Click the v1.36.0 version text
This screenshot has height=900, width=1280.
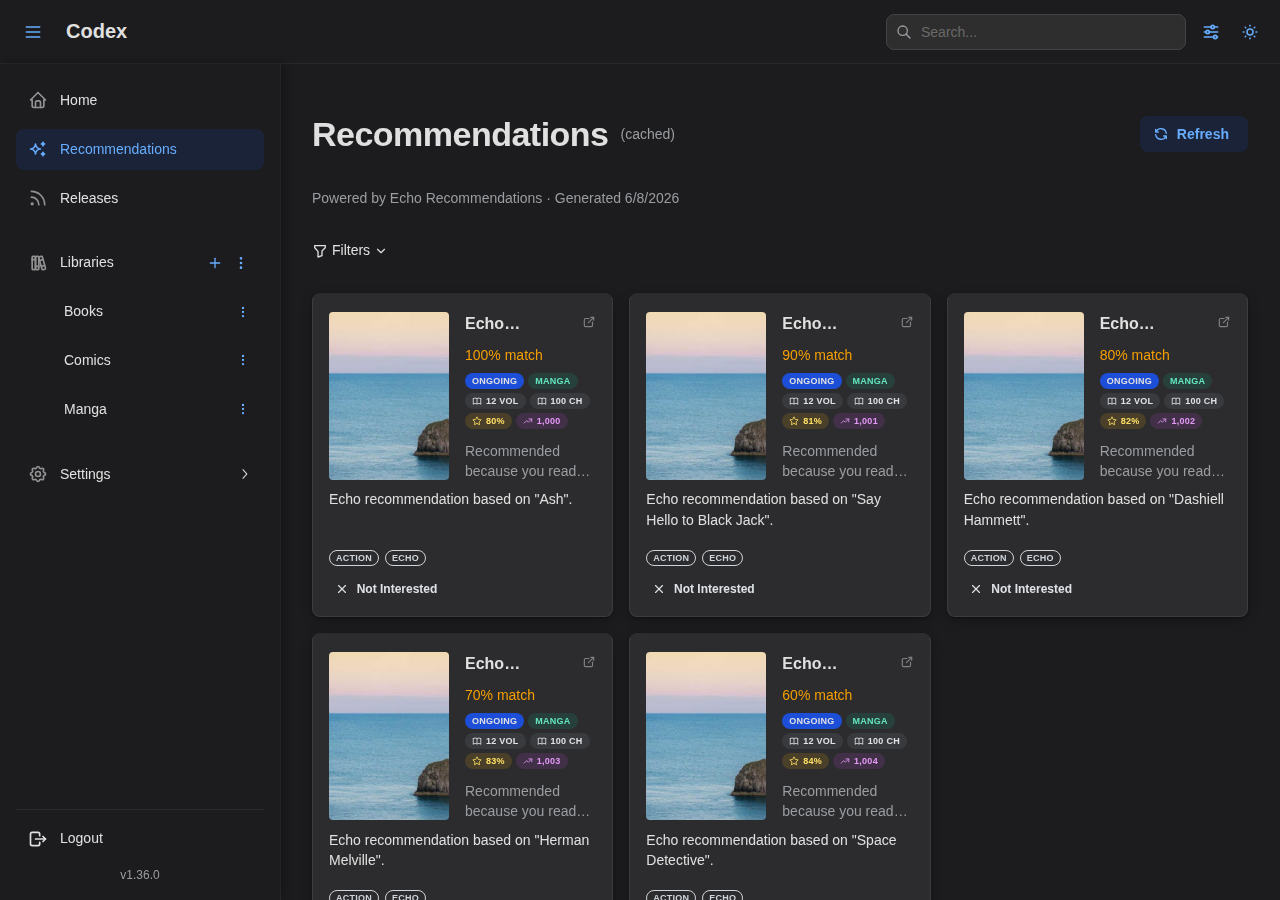coord(140,875)
